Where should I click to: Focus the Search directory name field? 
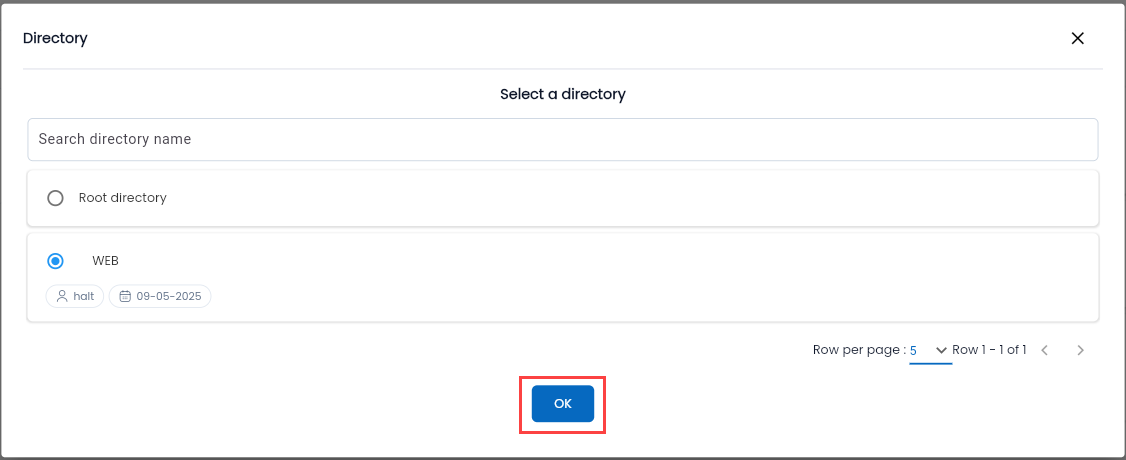tap(562, 139)
